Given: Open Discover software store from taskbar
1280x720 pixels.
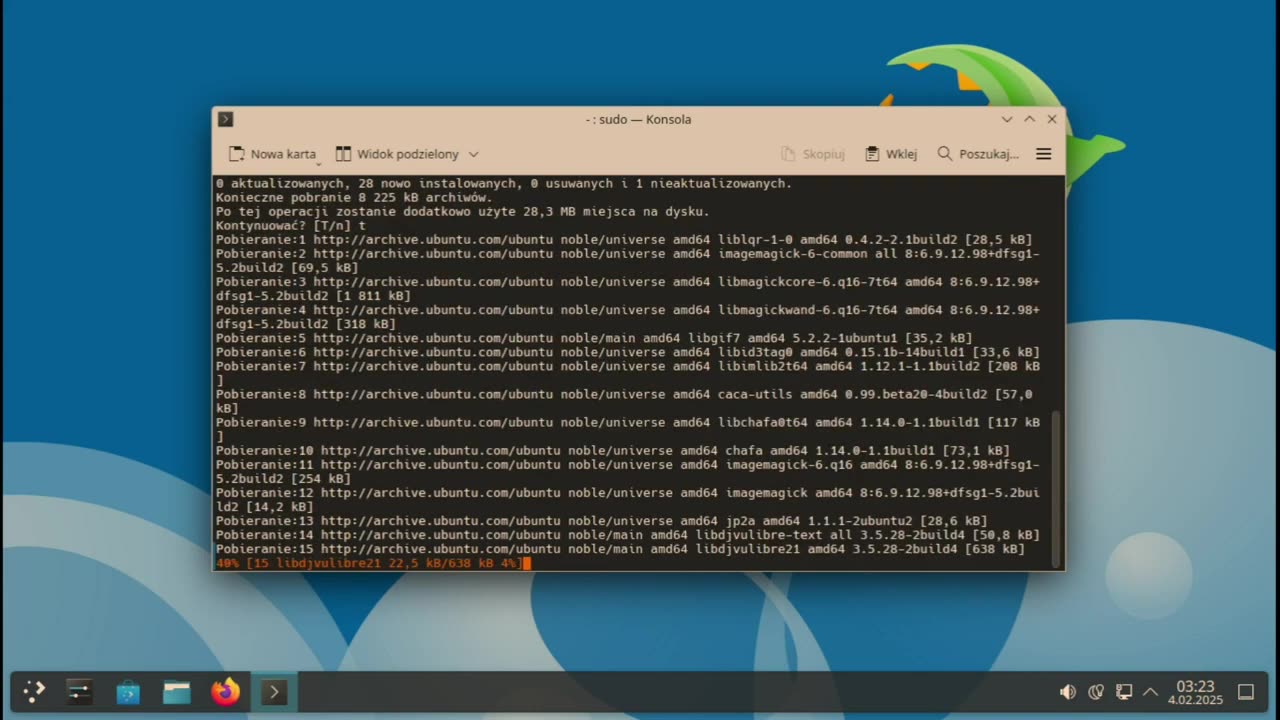Looking at the screenshot, I should 128,692.
